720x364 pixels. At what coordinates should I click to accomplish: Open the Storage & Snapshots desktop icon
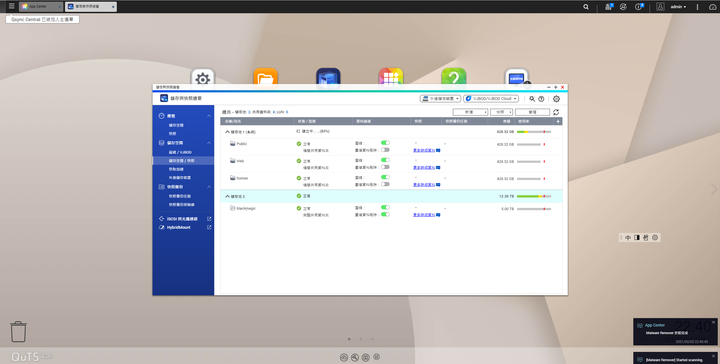pos(328,78)
